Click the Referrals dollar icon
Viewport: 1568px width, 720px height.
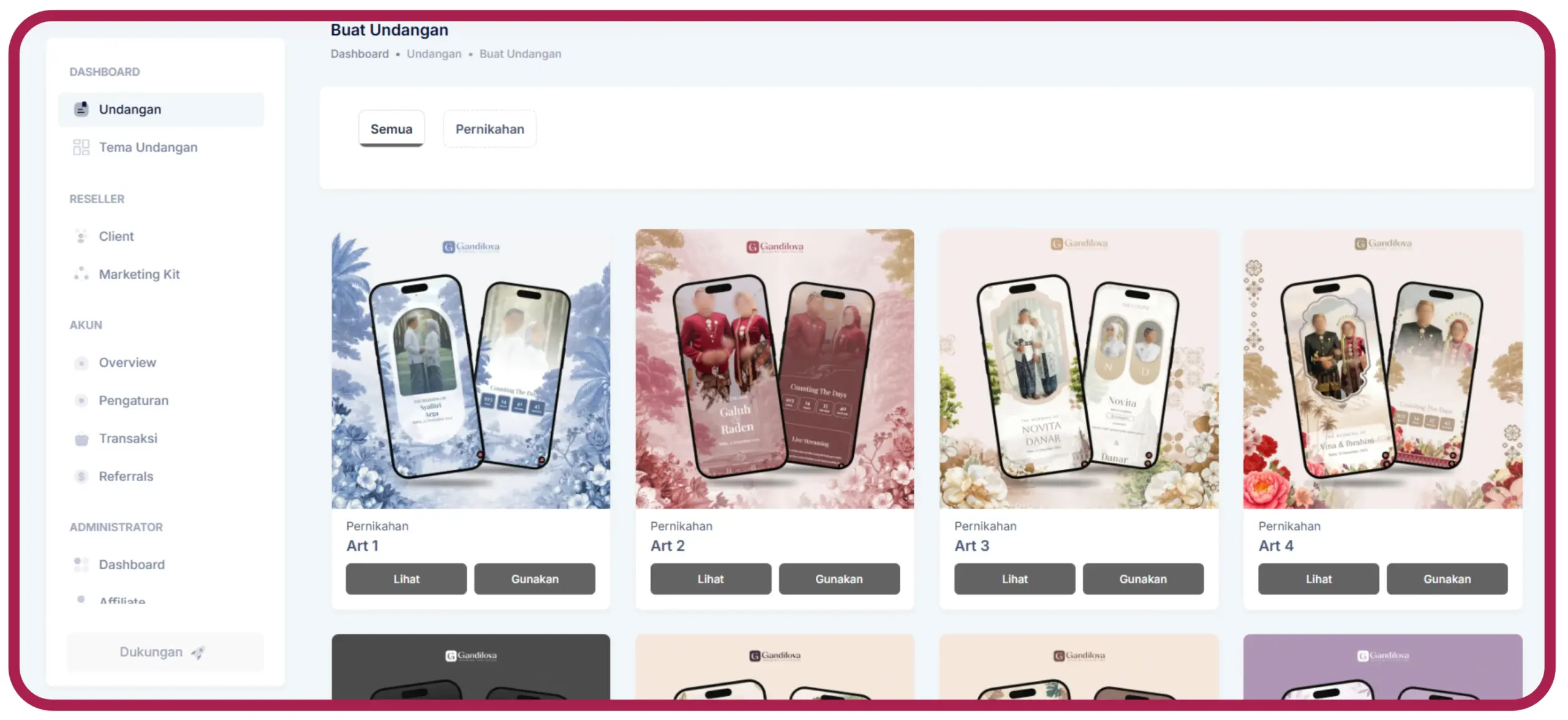click(x=81, y=477)
